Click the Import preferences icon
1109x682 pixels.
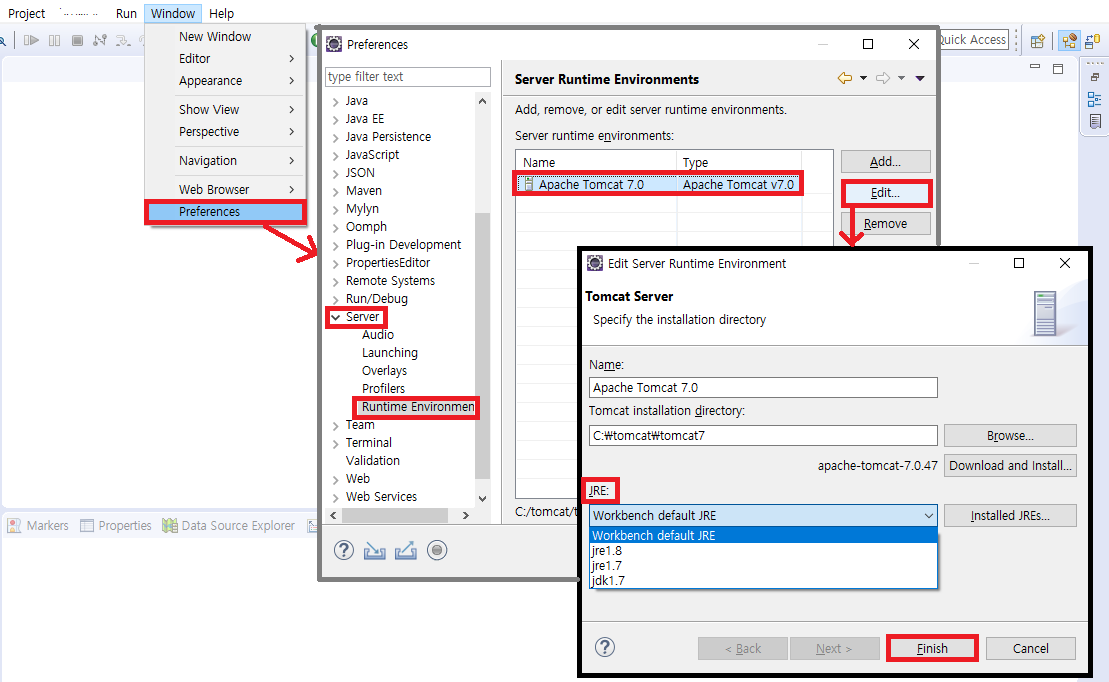tap(375, 550)
